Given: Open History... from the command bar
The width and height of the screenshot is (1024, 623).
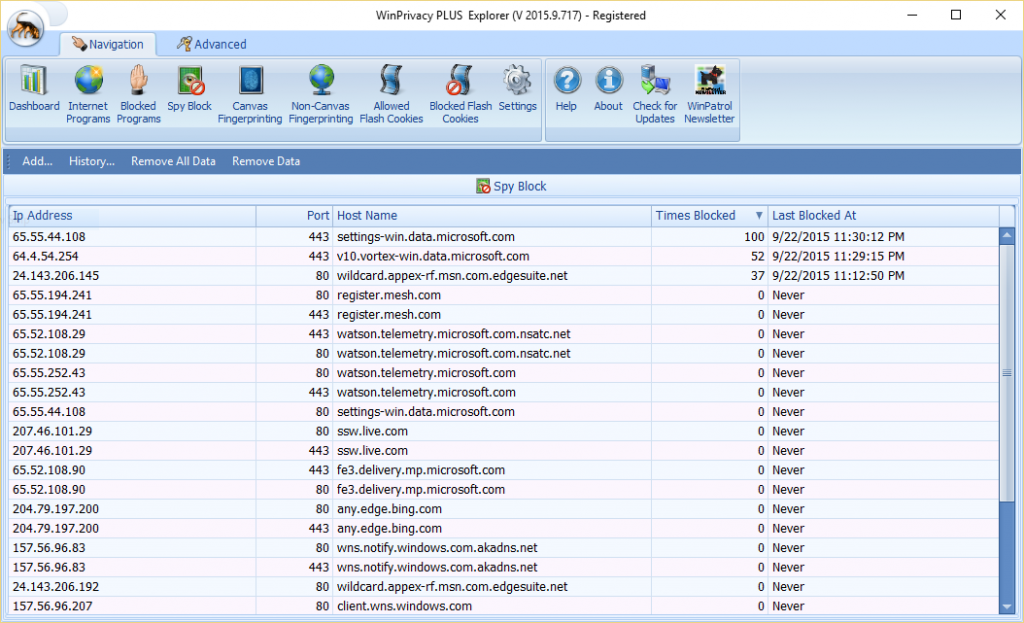Looking at the screenshot, I should tap(91, 161).
